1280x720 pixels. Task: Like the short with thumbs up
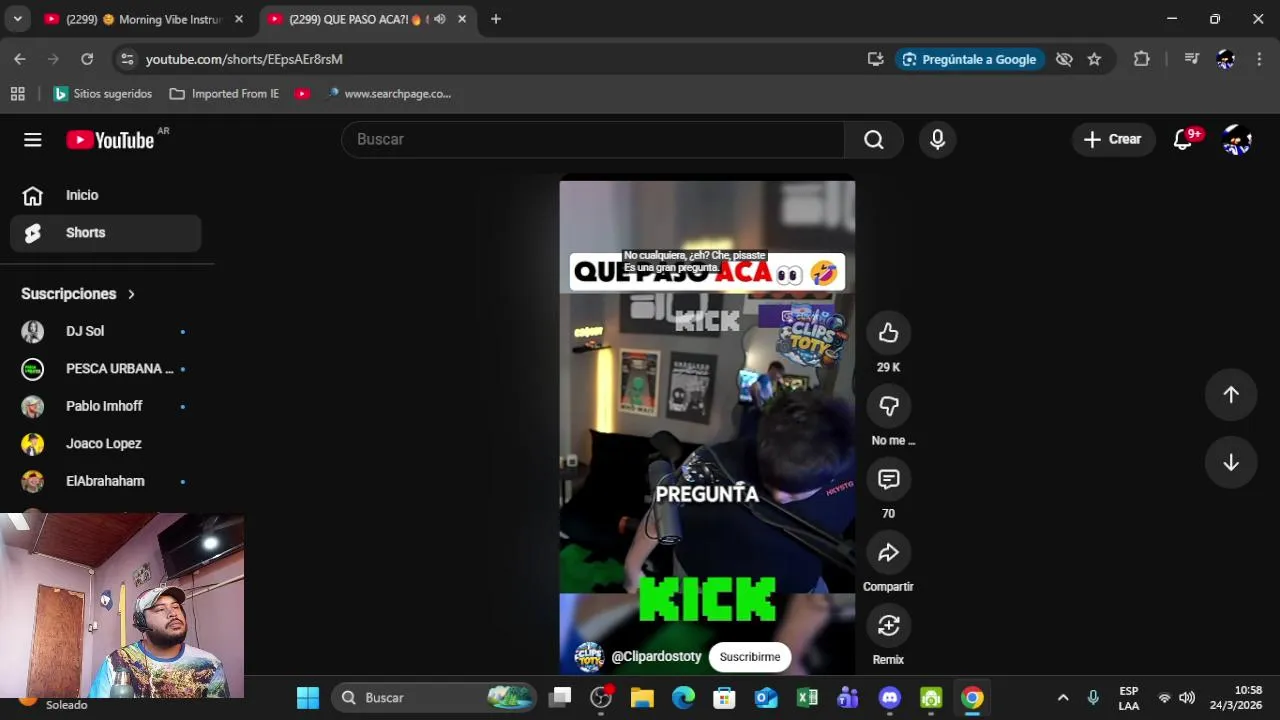888,334
